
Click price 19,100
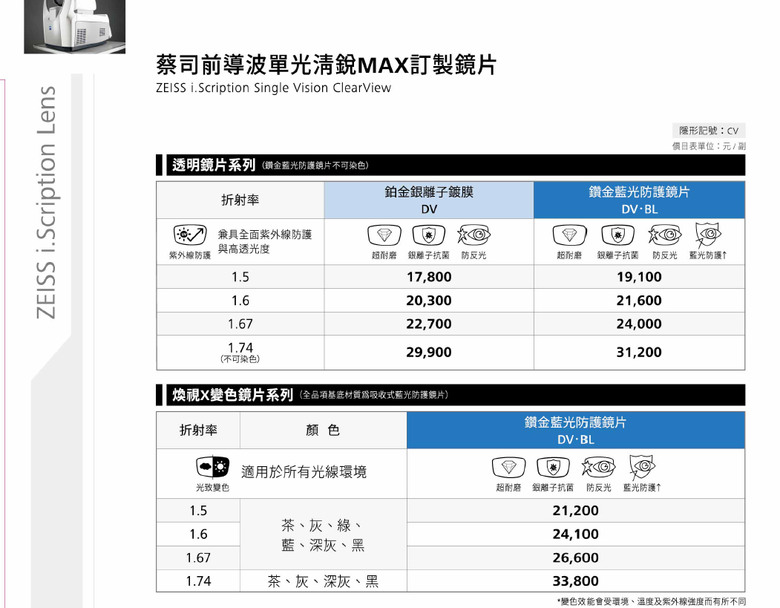coord(639,277)
